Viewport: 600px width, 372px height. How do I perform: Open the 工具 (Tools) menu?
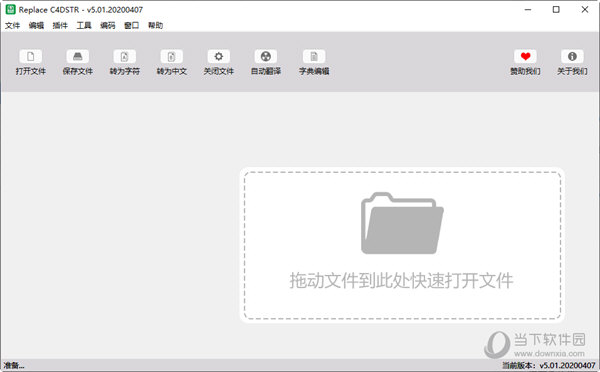84,26
